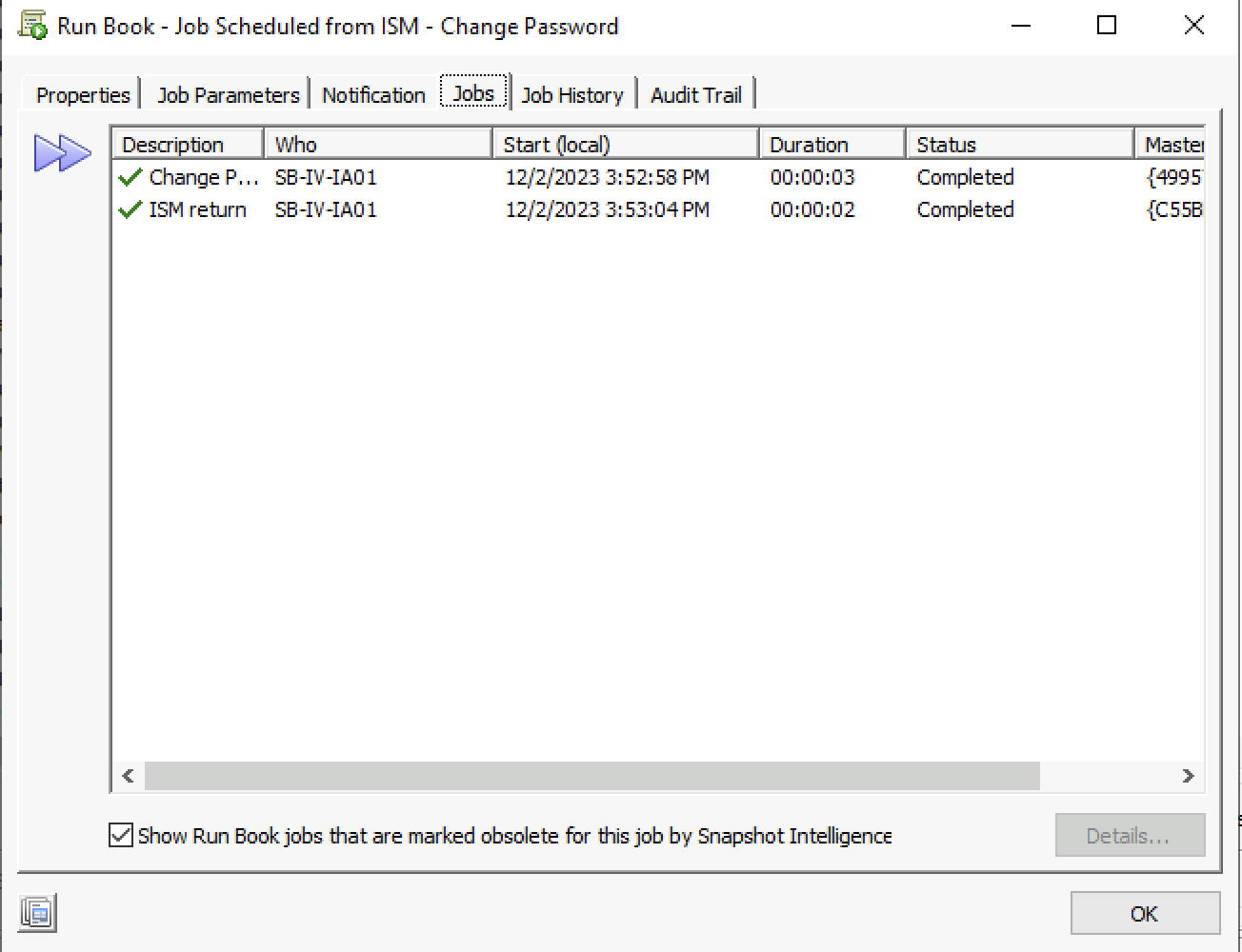
Task: Confirm the dialog with OK
Action: (1145, 914)
